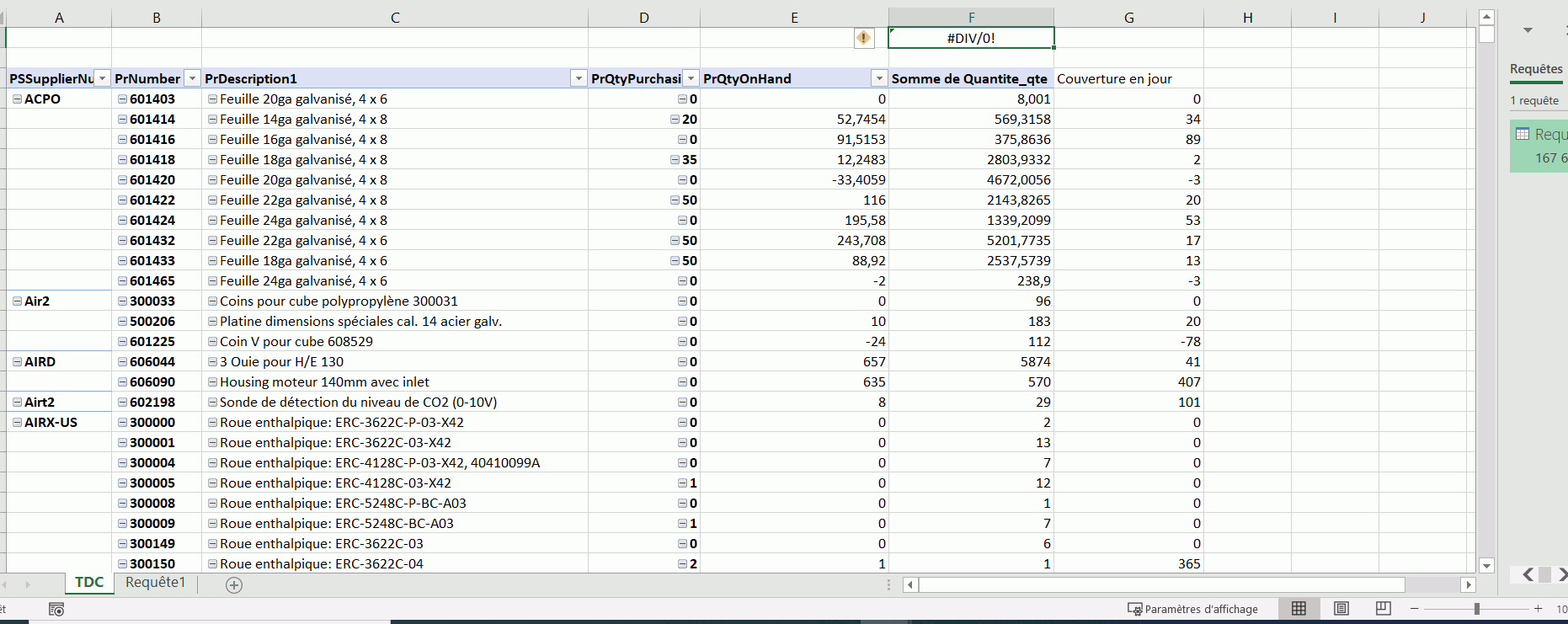
Task: Click the error warning icon beside cell F1
Action: tap(863, 38)
